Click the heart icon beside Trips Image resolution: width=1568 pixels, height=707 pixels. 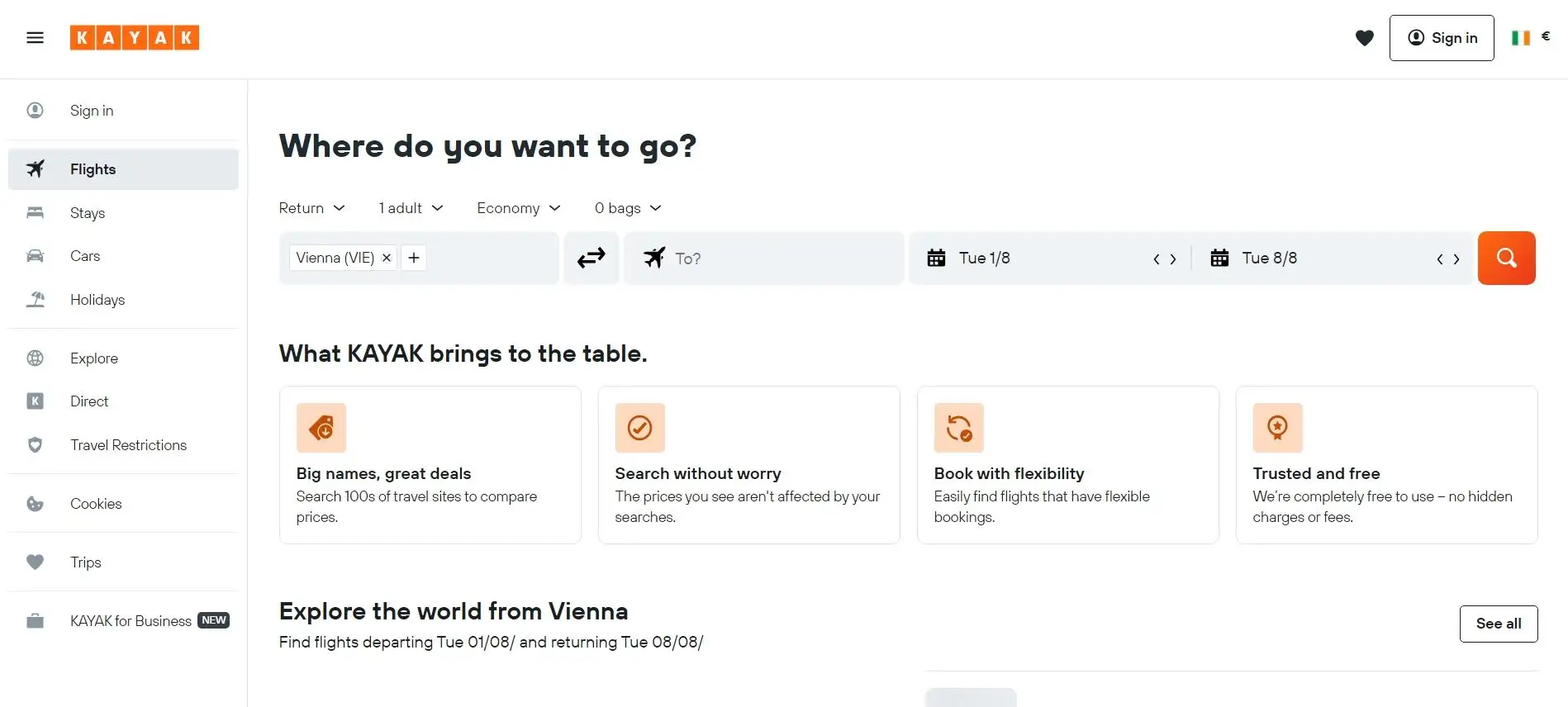[35, 562]
